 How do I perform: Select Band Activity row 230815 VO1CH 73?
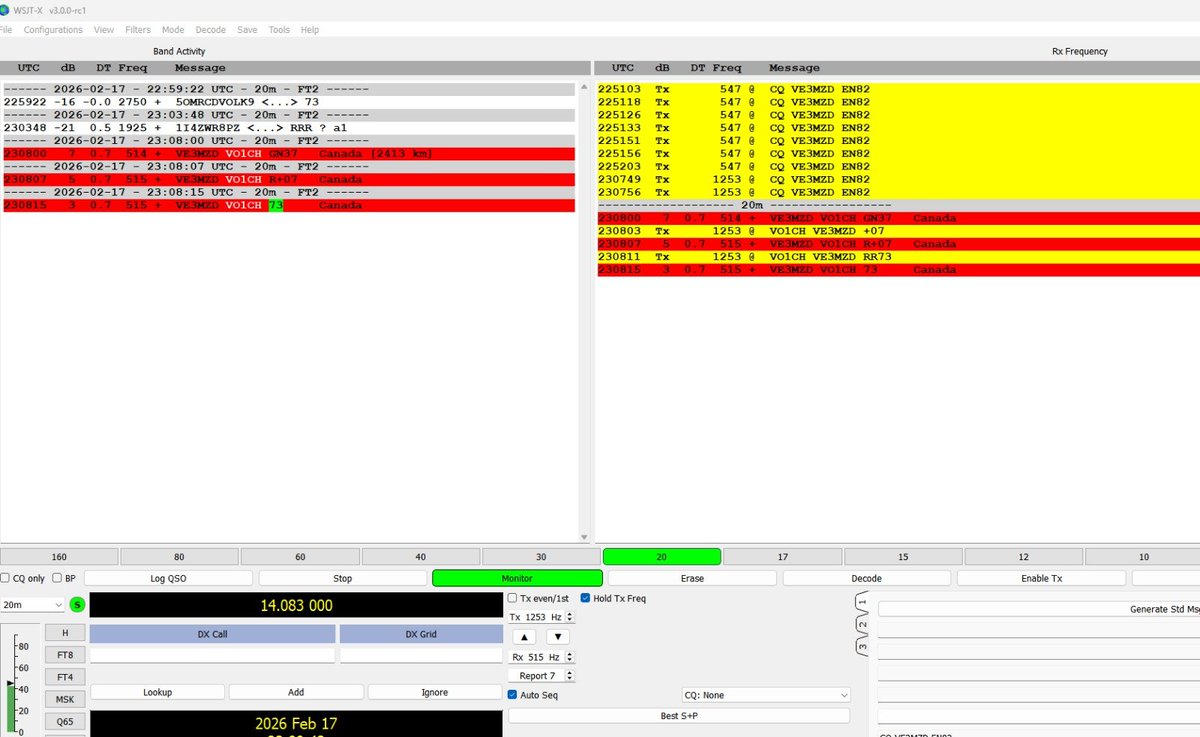pos(288,205)
